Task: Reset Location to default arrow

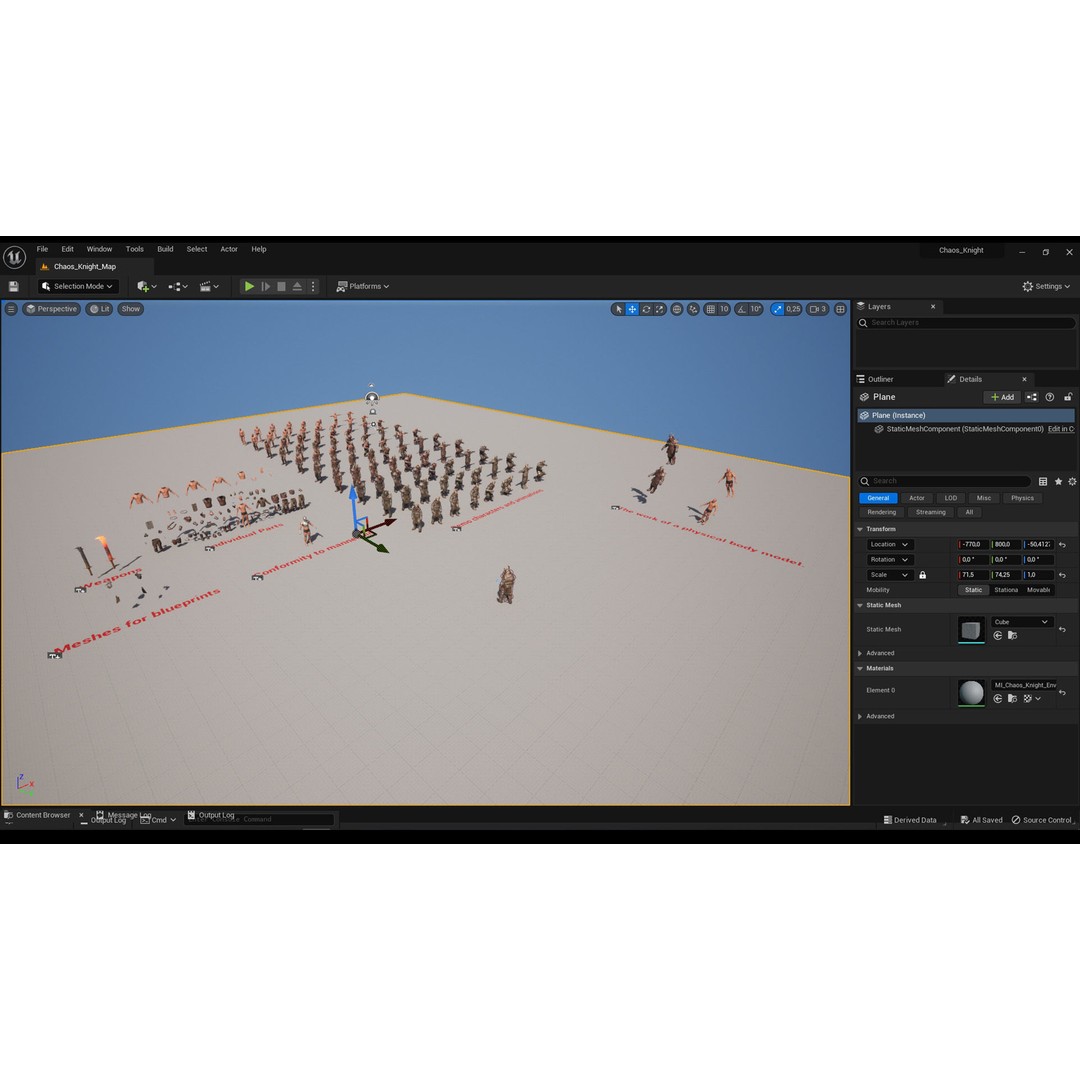Action: click(x=1063, y=545)
